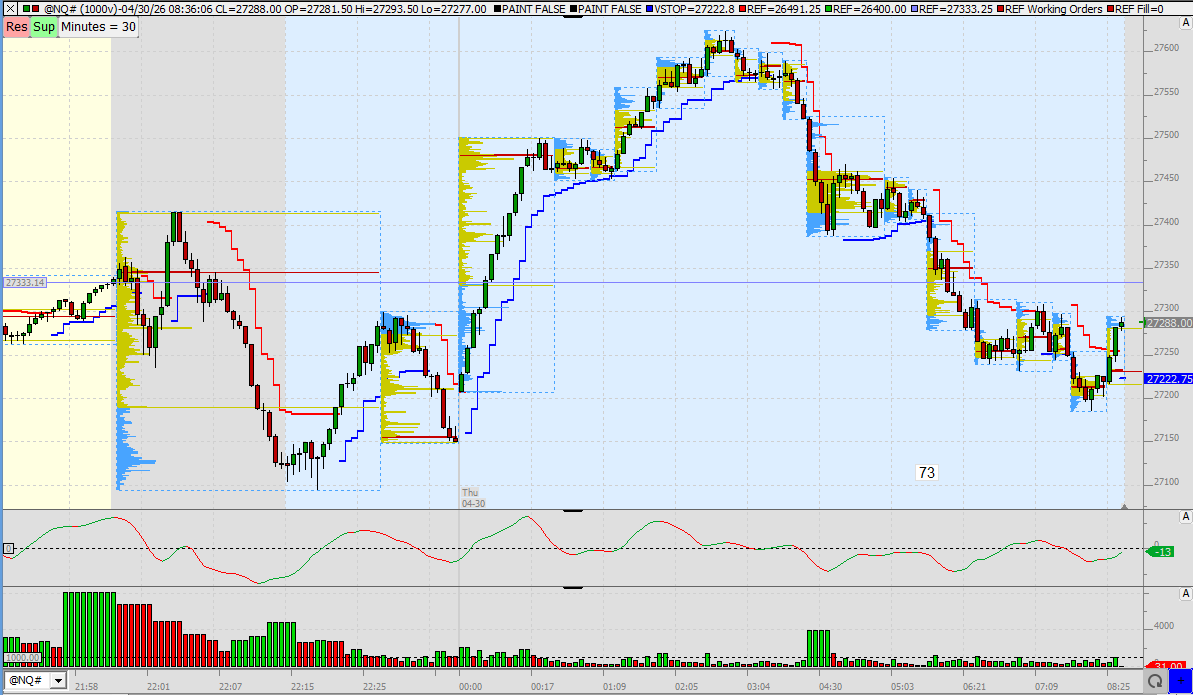This screenshot has width=1193, height=695.
Task: Click the 22:15 time axis label
Action: 302,686
